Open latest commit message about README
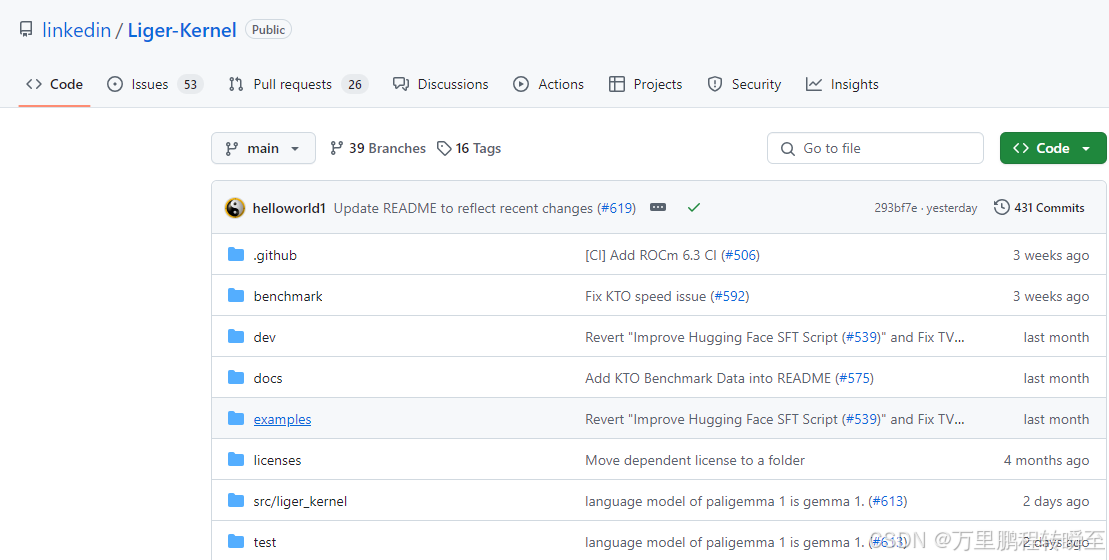The height and width of the screenshot is (560, 1109). (x=463, y=209)
